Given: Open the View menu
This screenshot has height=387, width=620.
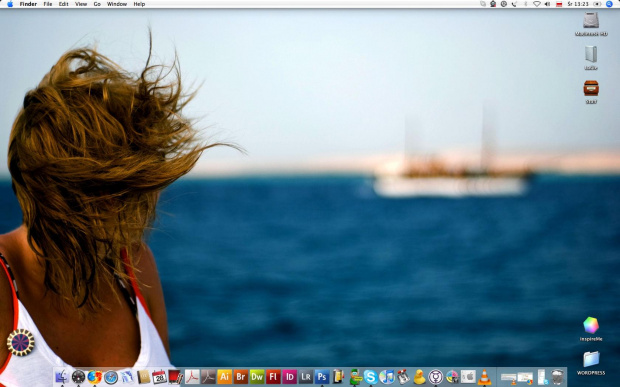Looking at the screenshot, I should pos(81,4).
